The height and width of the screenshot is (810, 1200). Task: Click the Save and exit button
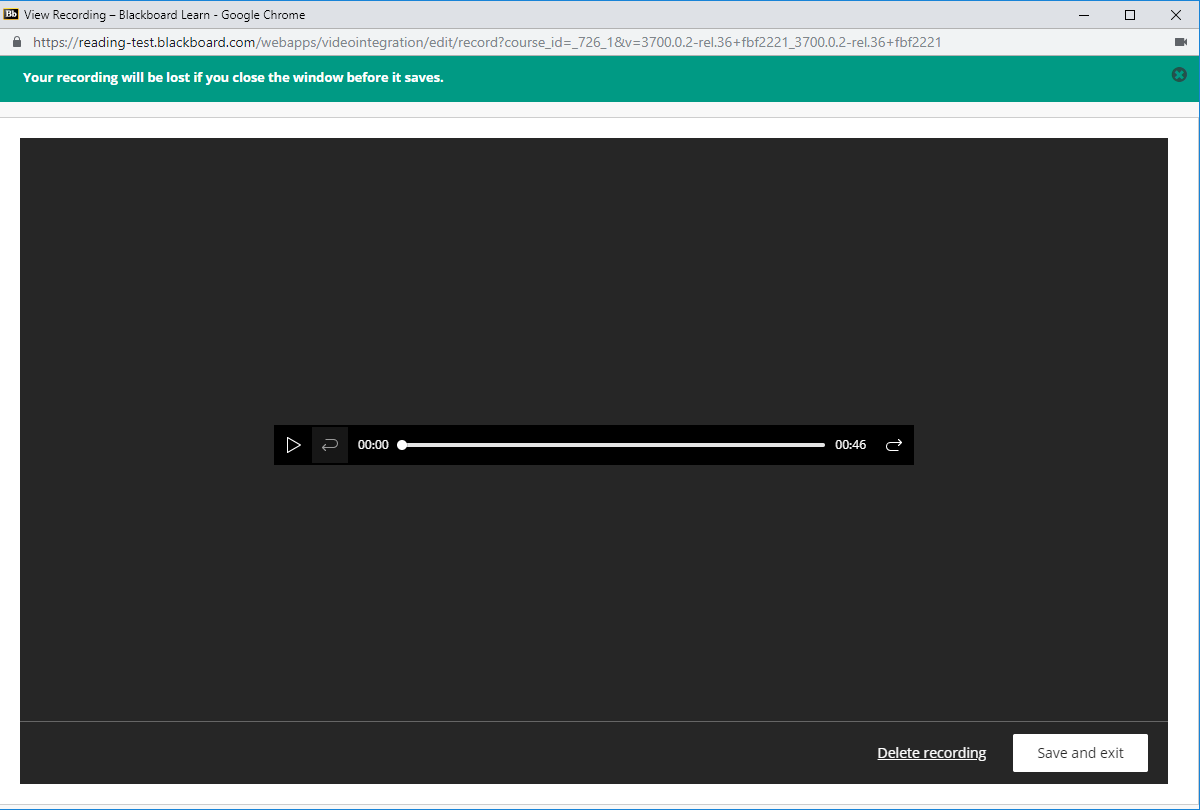[x=1080, y=753]
